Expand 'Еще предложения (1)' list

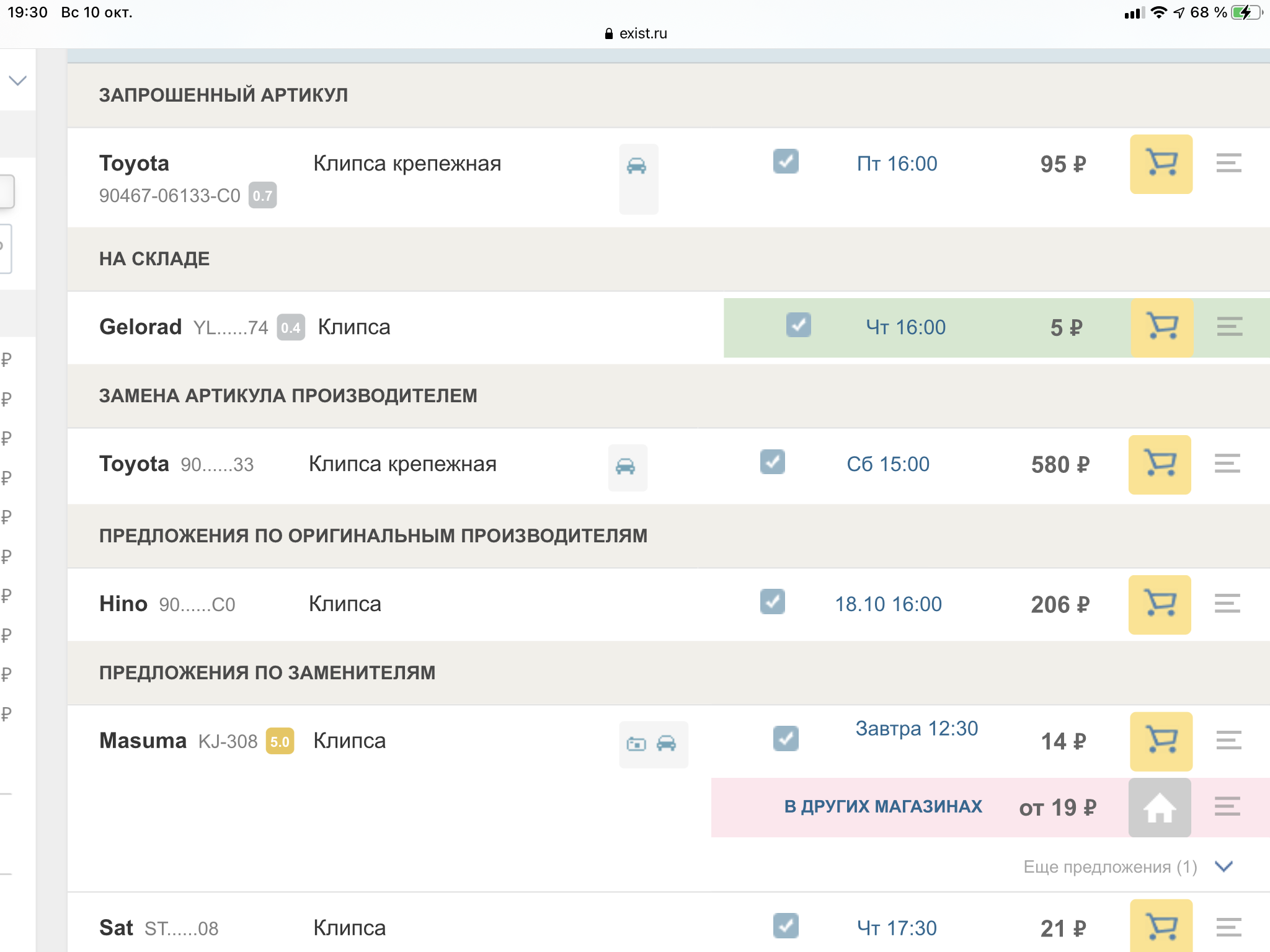1127,866
